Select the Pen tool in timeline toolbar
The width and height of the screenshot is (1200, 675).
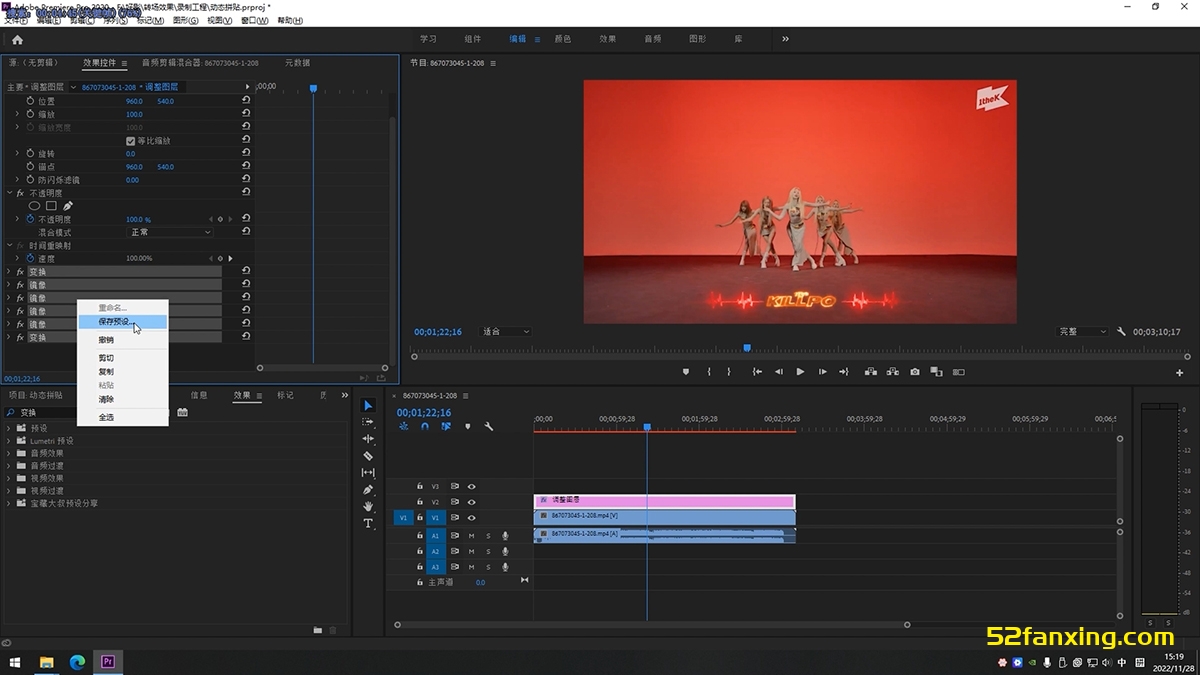click(368, 490)
